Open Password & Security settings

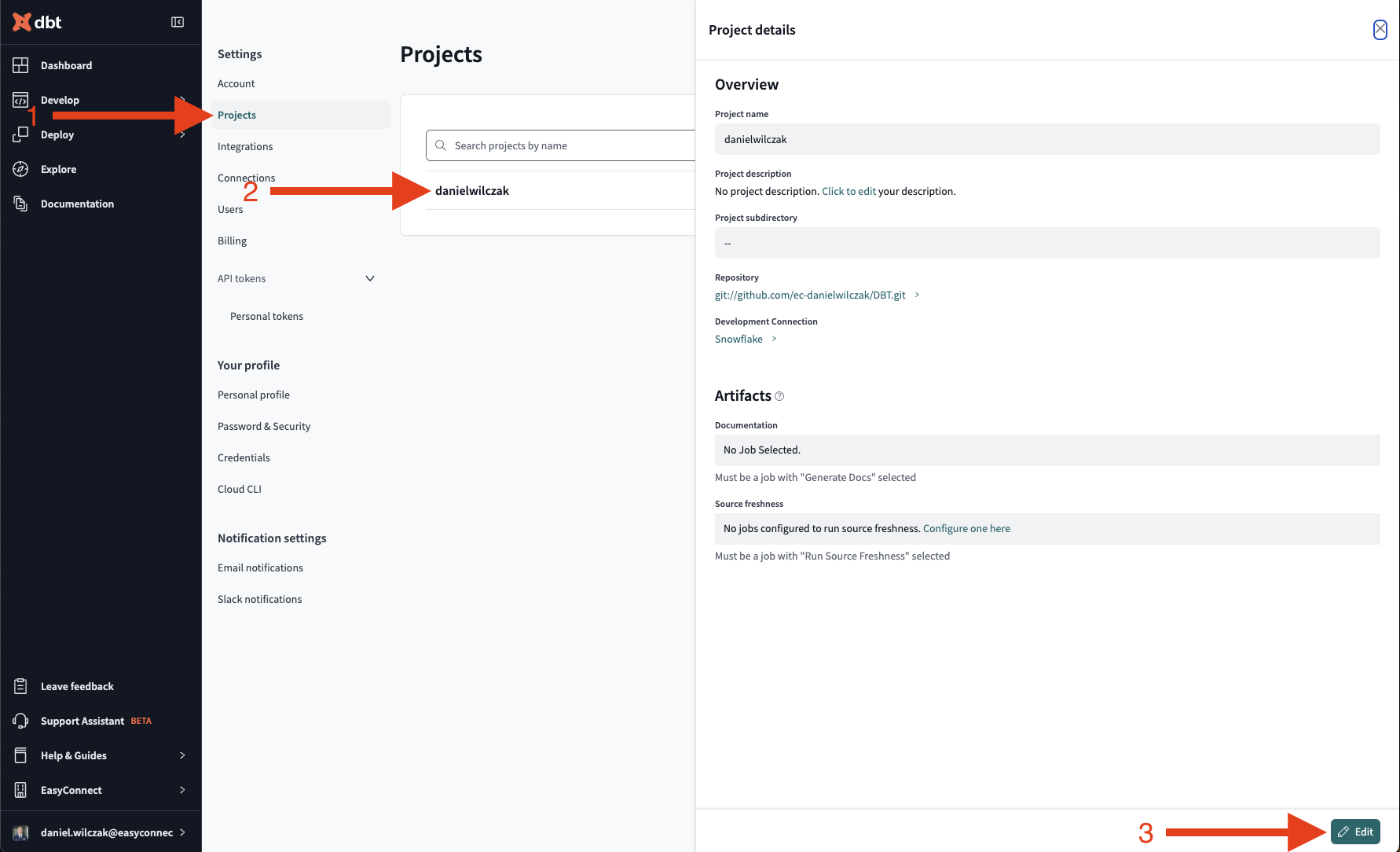(x=264, y=426)
